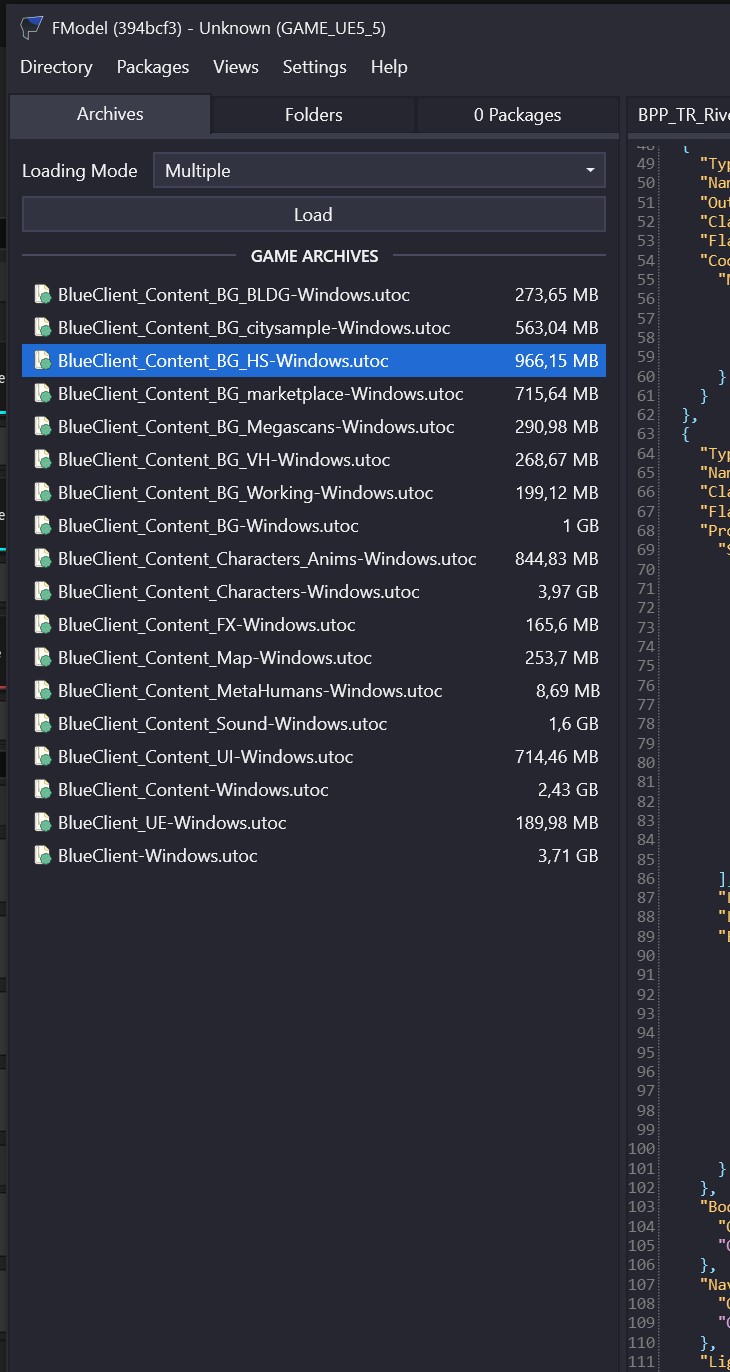This screenshot has width=730, height=1372.
Task: Switch to the Folders tab
Action: click(314, 115)
